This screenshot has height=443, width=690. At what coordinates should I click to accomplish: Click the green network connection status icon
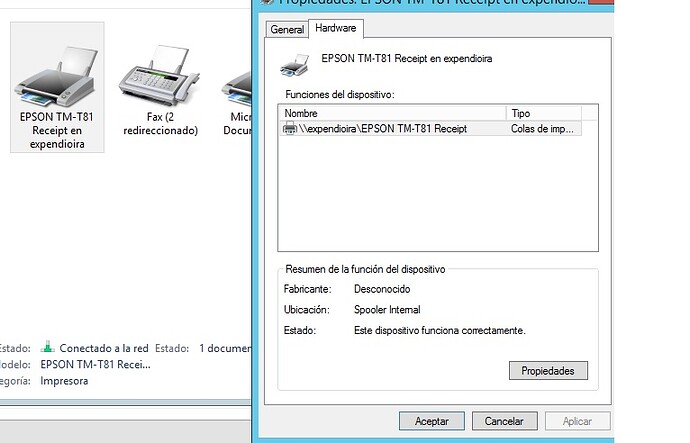(48, 347)
